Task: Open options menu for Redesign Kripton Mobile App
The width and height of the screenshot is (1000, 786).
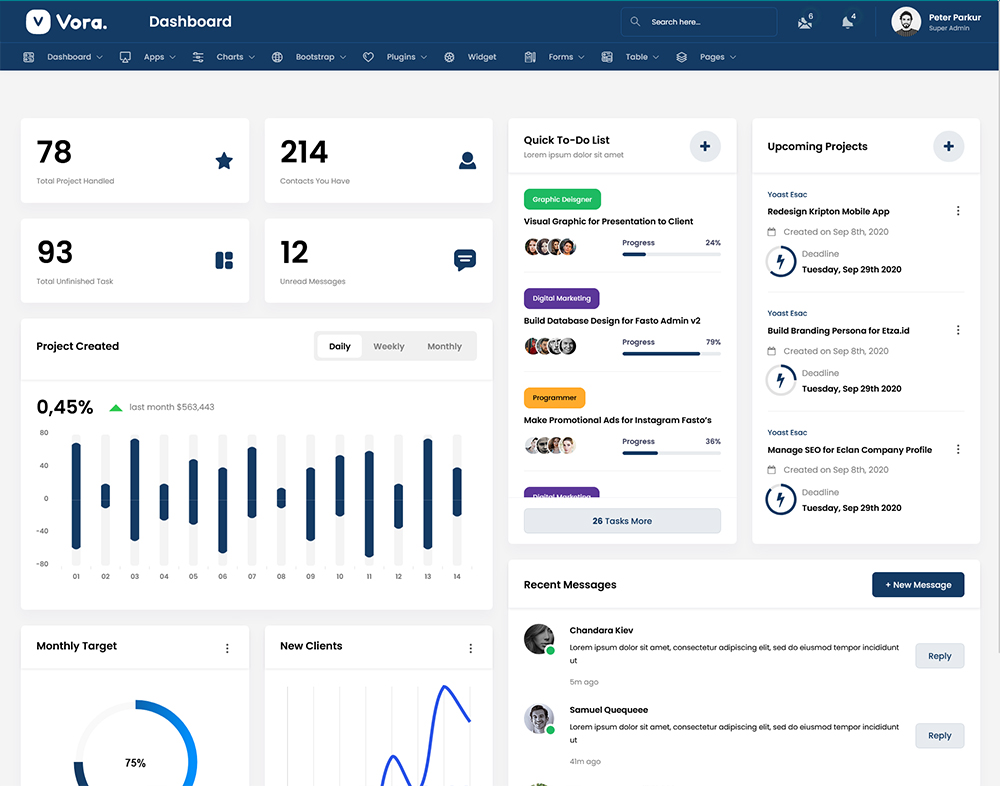Action: coord(958,211)
